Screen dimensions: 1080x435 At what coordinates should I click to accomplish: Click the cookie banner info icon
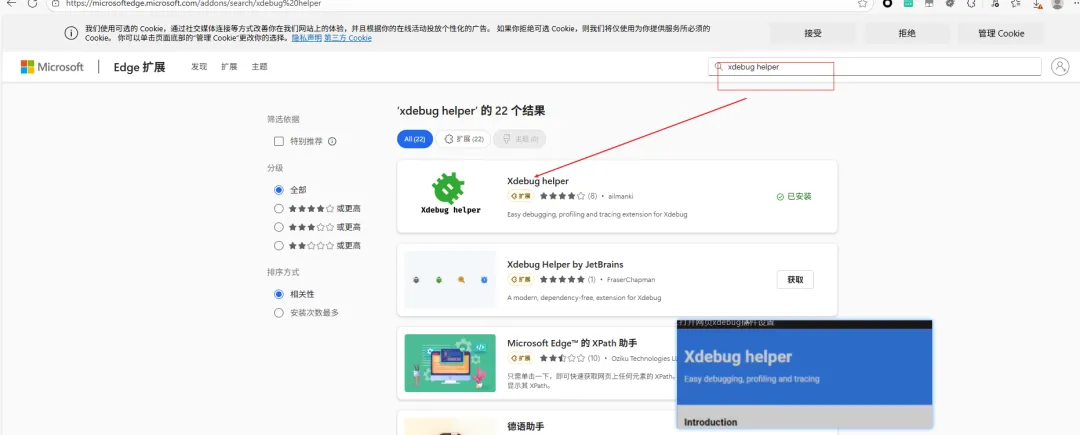tap(70, 33)
